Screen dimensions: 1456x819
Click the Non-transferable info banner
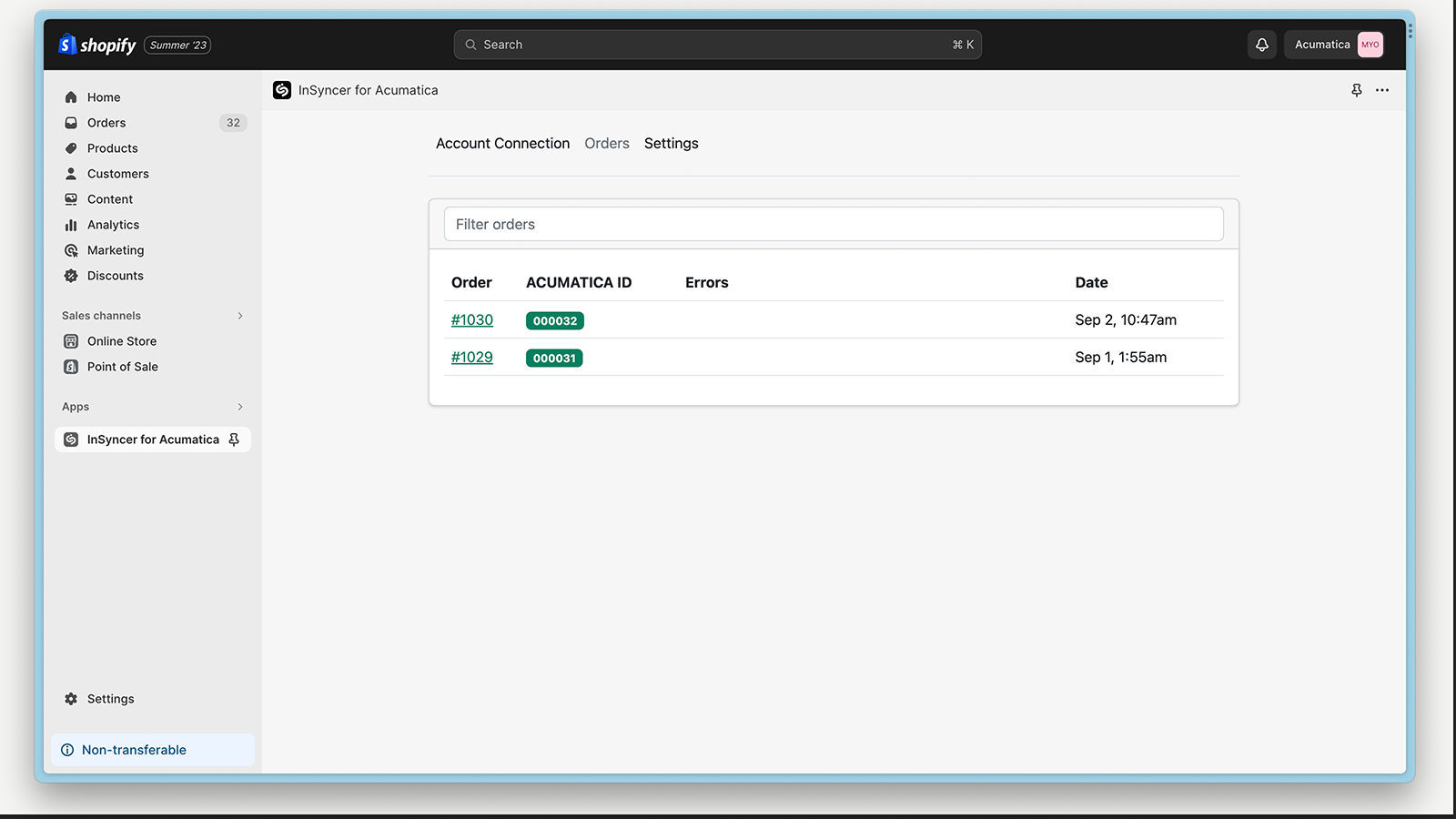point(153,750)
